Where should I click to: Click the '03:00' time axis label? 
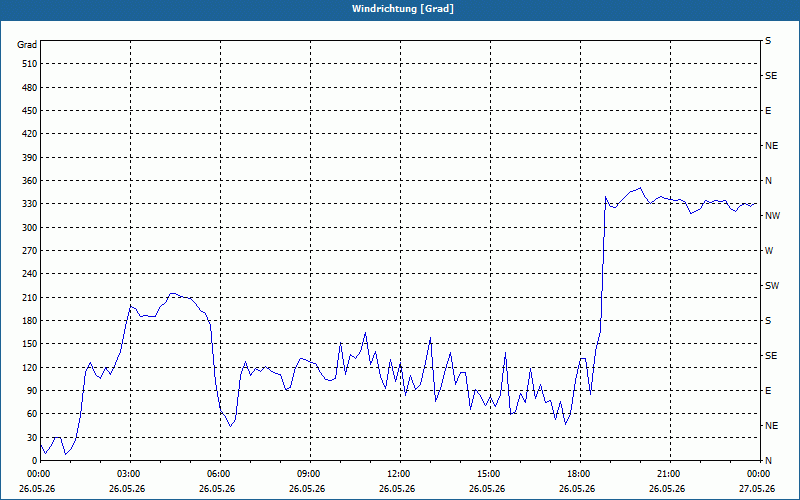131,473
